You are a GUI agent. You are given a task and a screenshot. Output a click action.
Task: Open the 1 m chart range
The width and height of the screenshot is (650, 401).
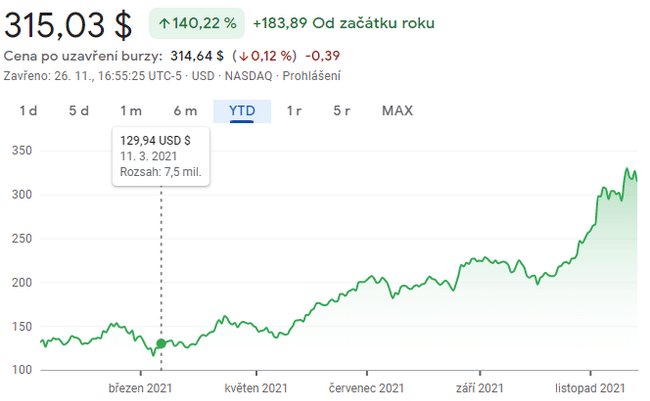[x=130, y=111]
